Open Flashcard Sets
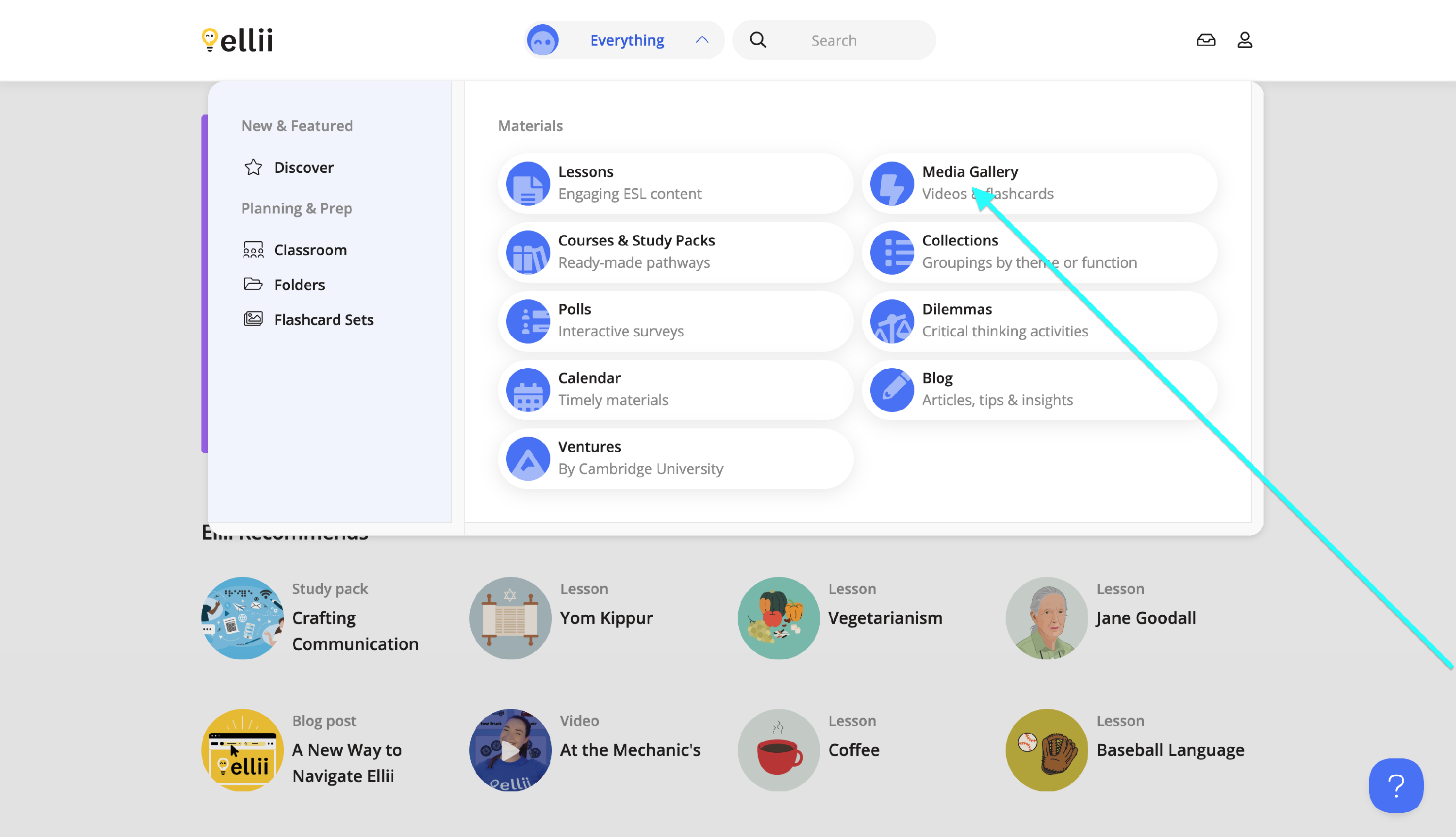This screenshot has height=837, width=1456. click(x=323, y=320)
